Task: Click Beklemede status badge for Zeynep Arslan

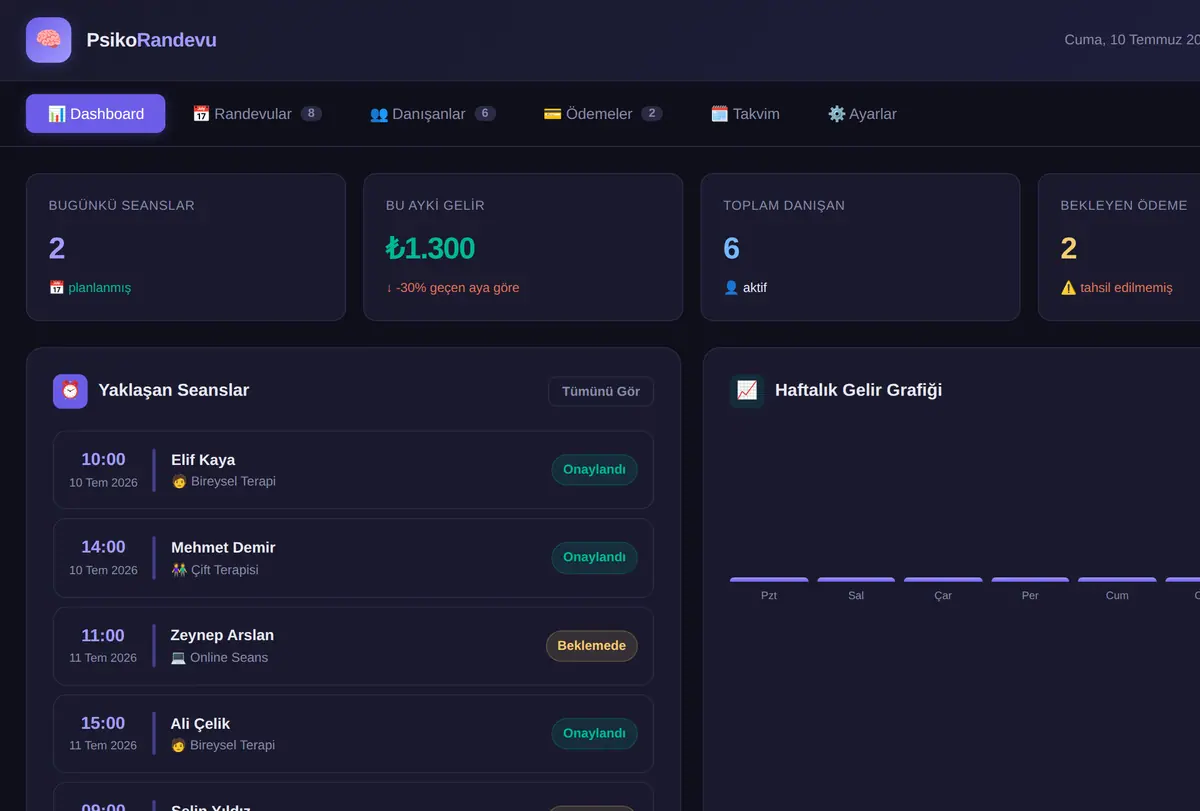Action: point(592,646)
